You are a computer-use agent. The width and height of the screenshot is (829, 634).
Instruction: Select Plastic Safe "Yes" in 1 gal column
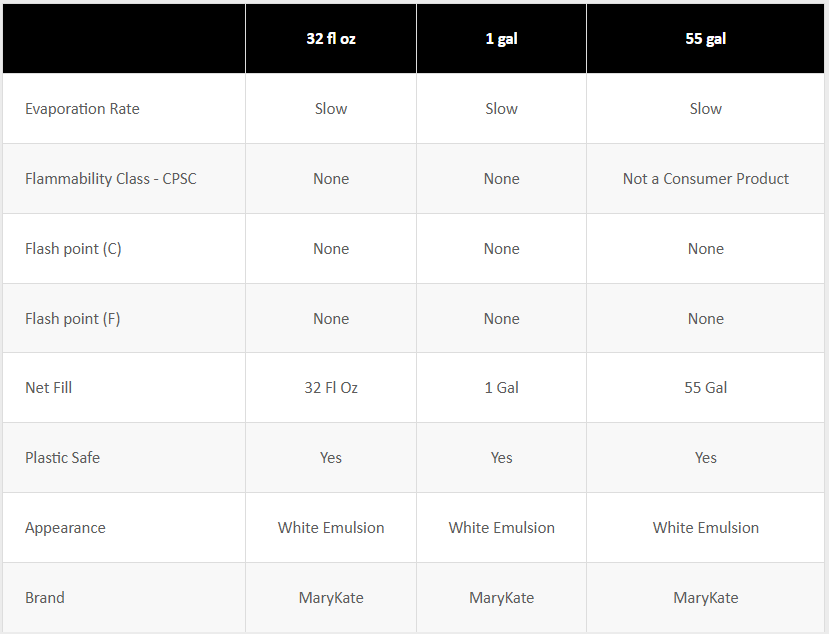(x=501, y=458)
